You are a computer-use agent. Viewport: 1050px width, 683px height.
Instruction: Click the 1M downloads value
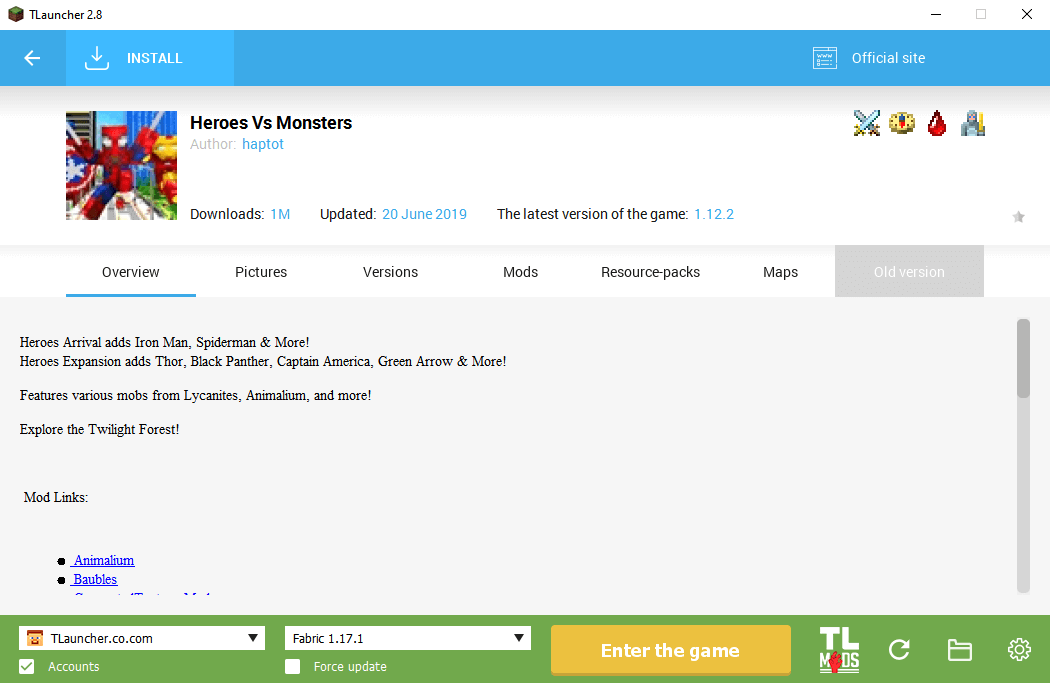tap(280, 214)
